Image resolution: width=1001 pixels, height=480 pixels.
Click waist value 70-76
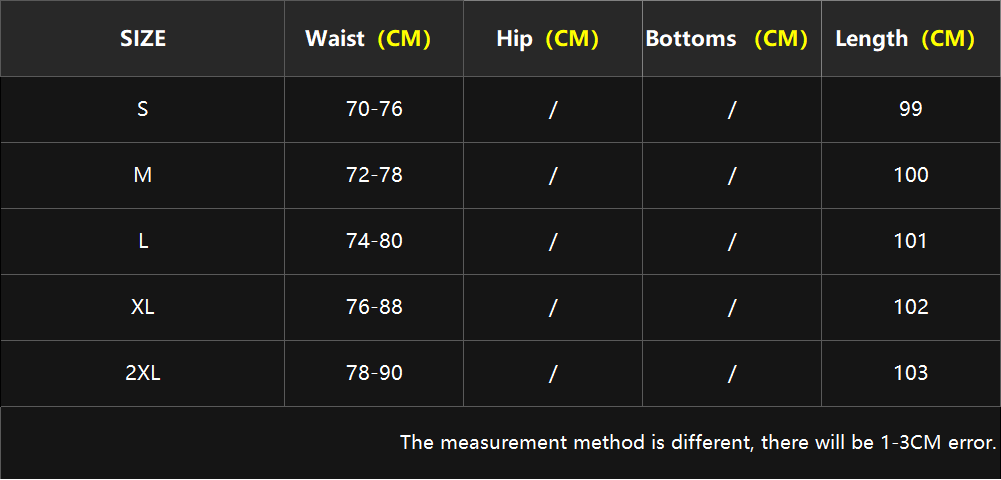[x=374, y=109]
